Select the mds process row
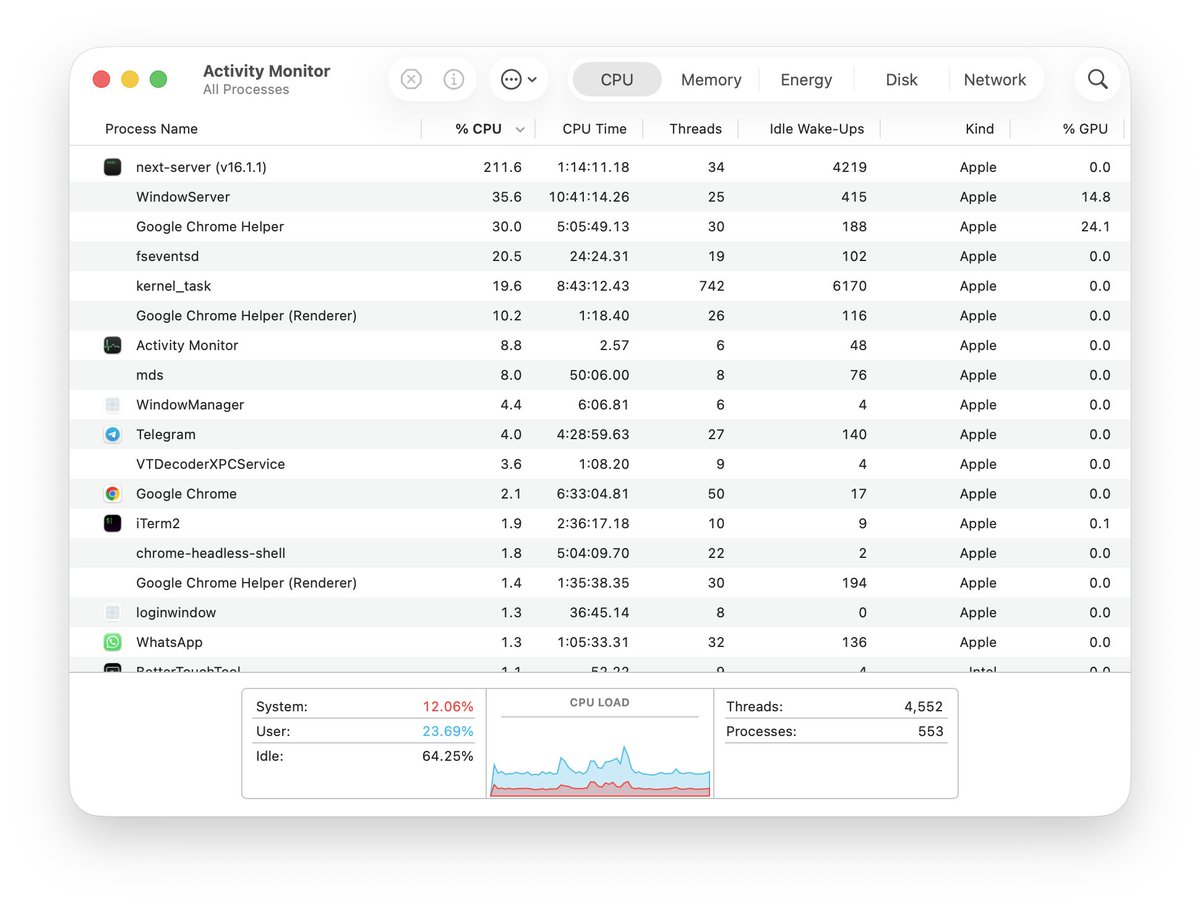Screen dimensions: 1200x908 tap(600, 375)
